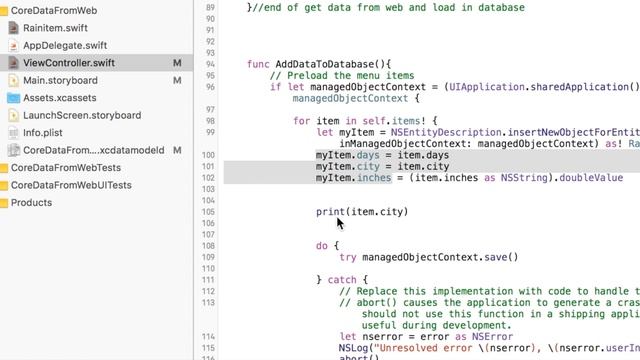Select the CoreDataFromWeb group in navigator
640x360 pixels.
(54, 11)
